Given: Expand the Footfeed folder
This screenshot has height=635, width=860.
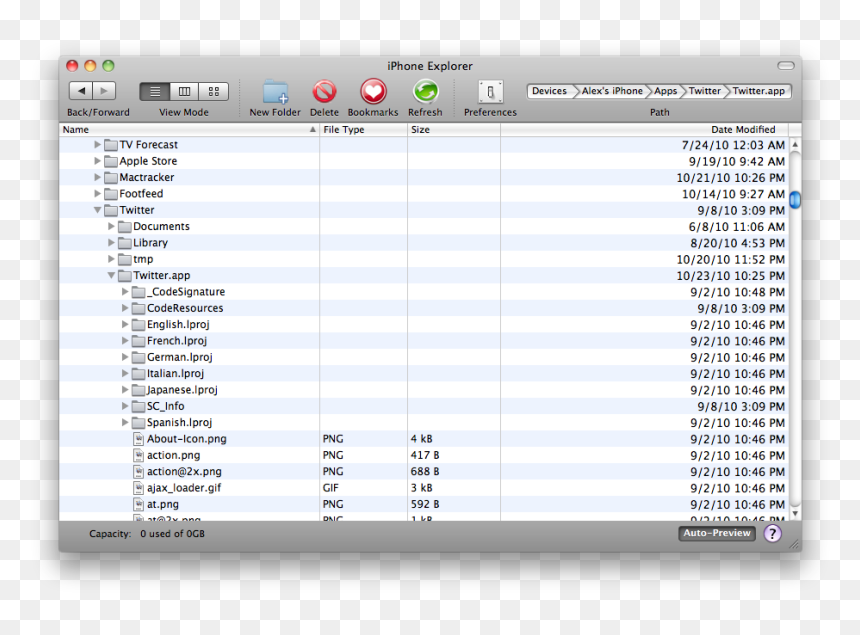Looking at the screenshot, I should click(x=97, y=194).
